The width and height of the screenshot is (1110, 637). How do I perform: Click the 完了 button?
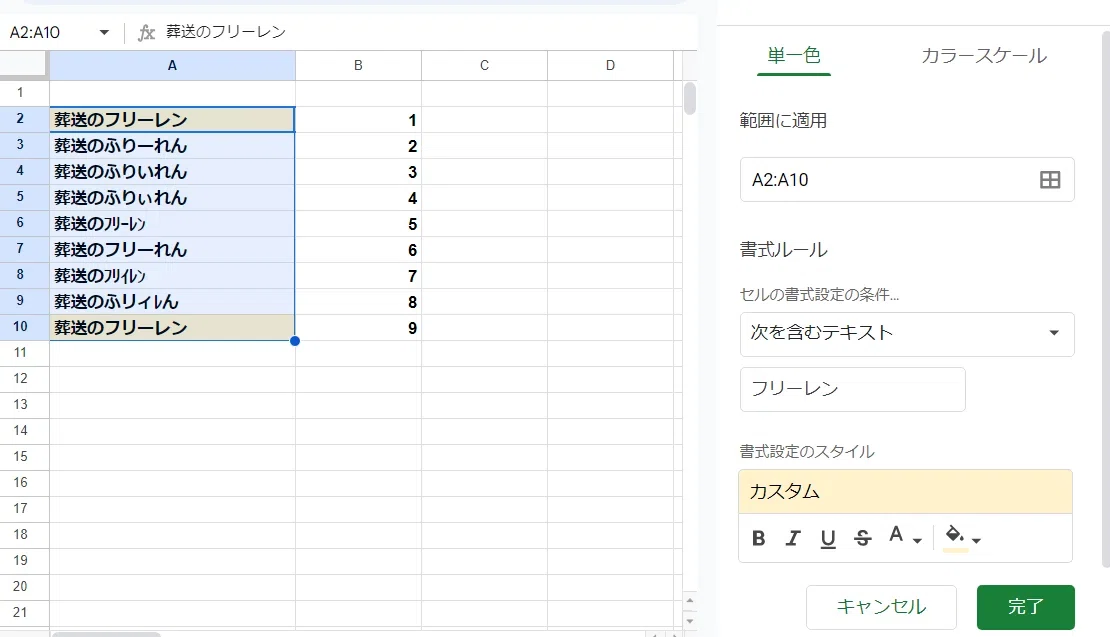pos(1026,607)
